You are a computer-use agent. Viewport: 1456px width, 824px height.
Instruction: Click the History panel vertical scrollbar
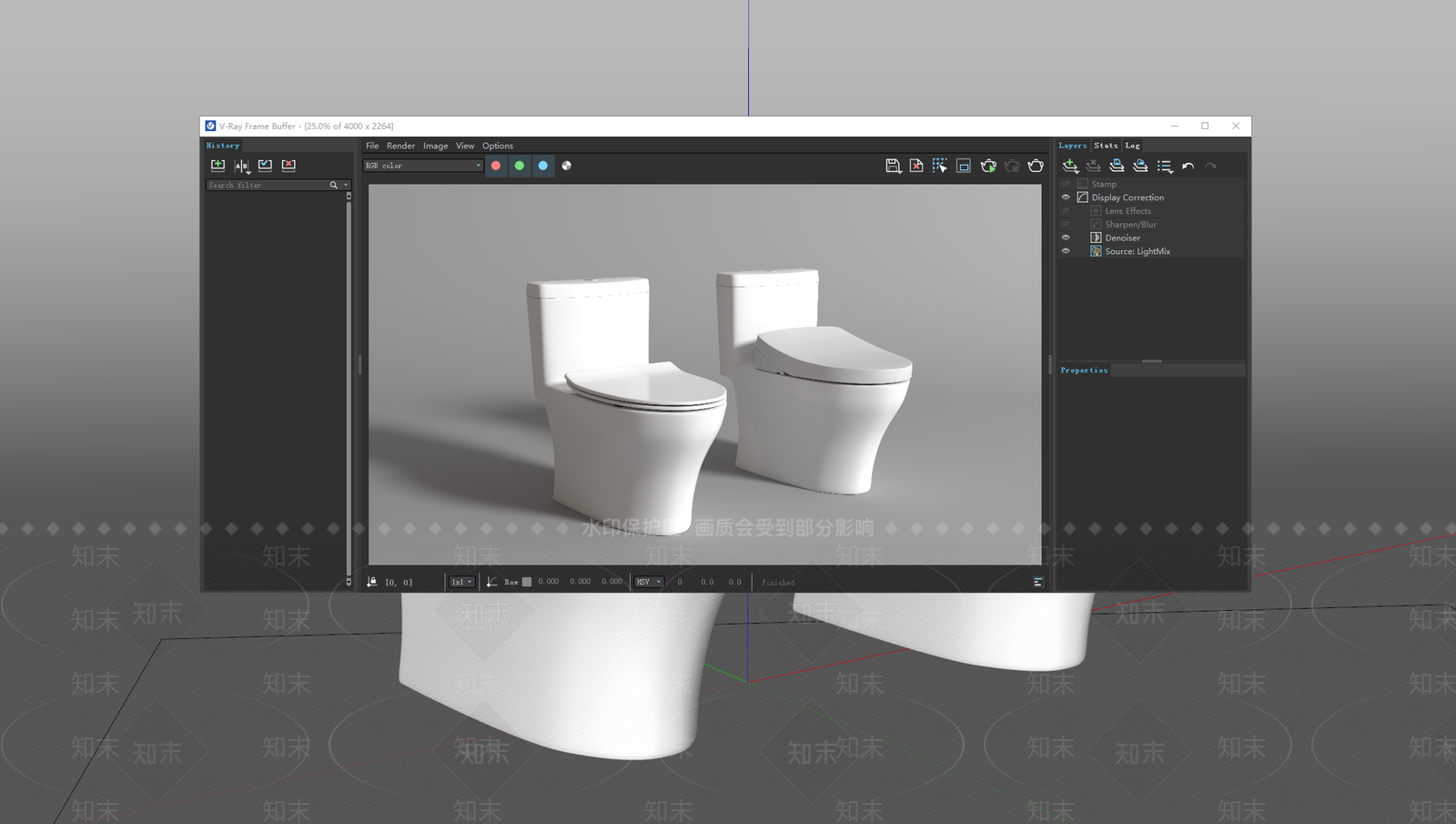pyautogui.click(x=349, y=389)
